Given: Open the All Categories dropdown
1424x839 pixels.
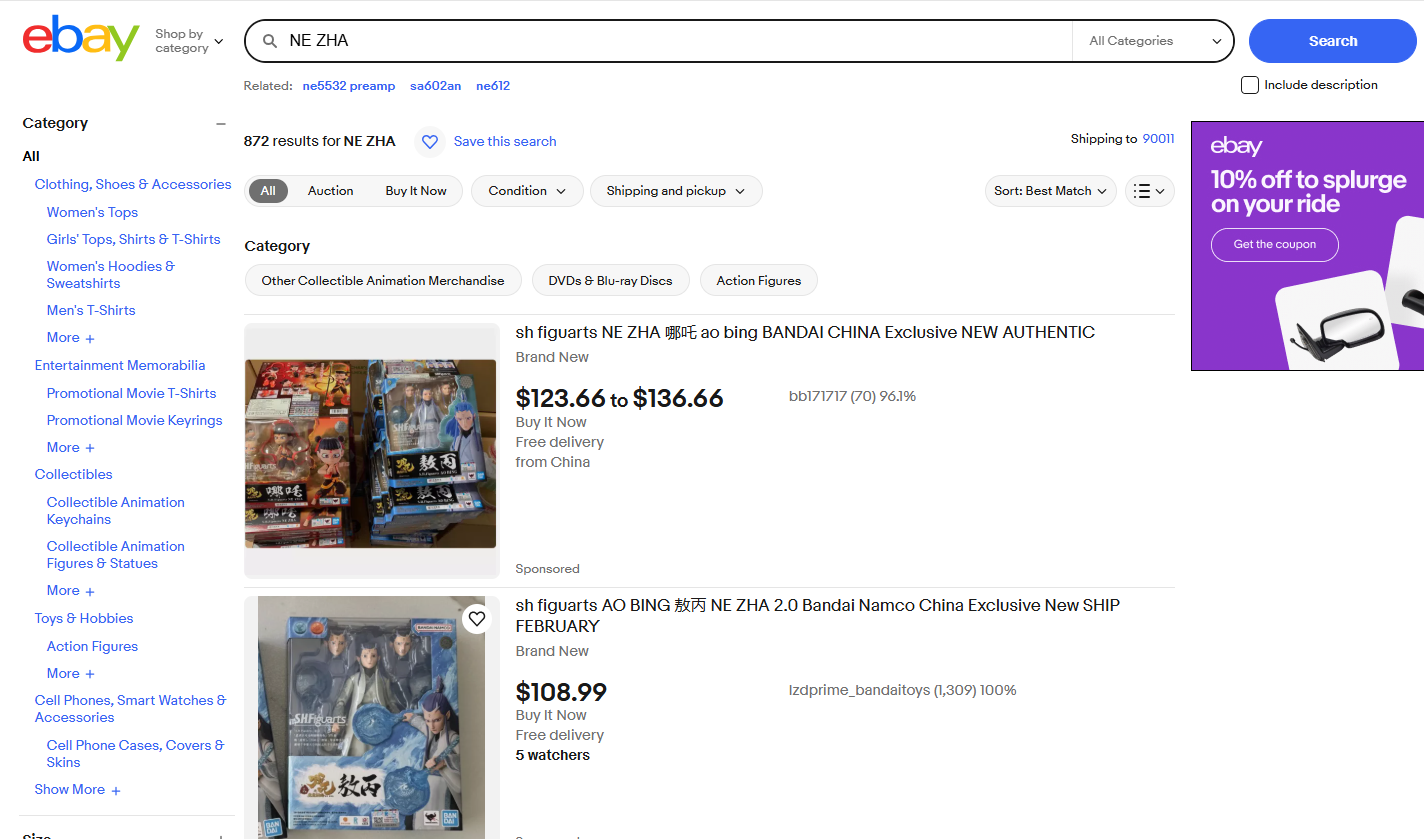Looking at the screenshot, I should pos(1154,41).
